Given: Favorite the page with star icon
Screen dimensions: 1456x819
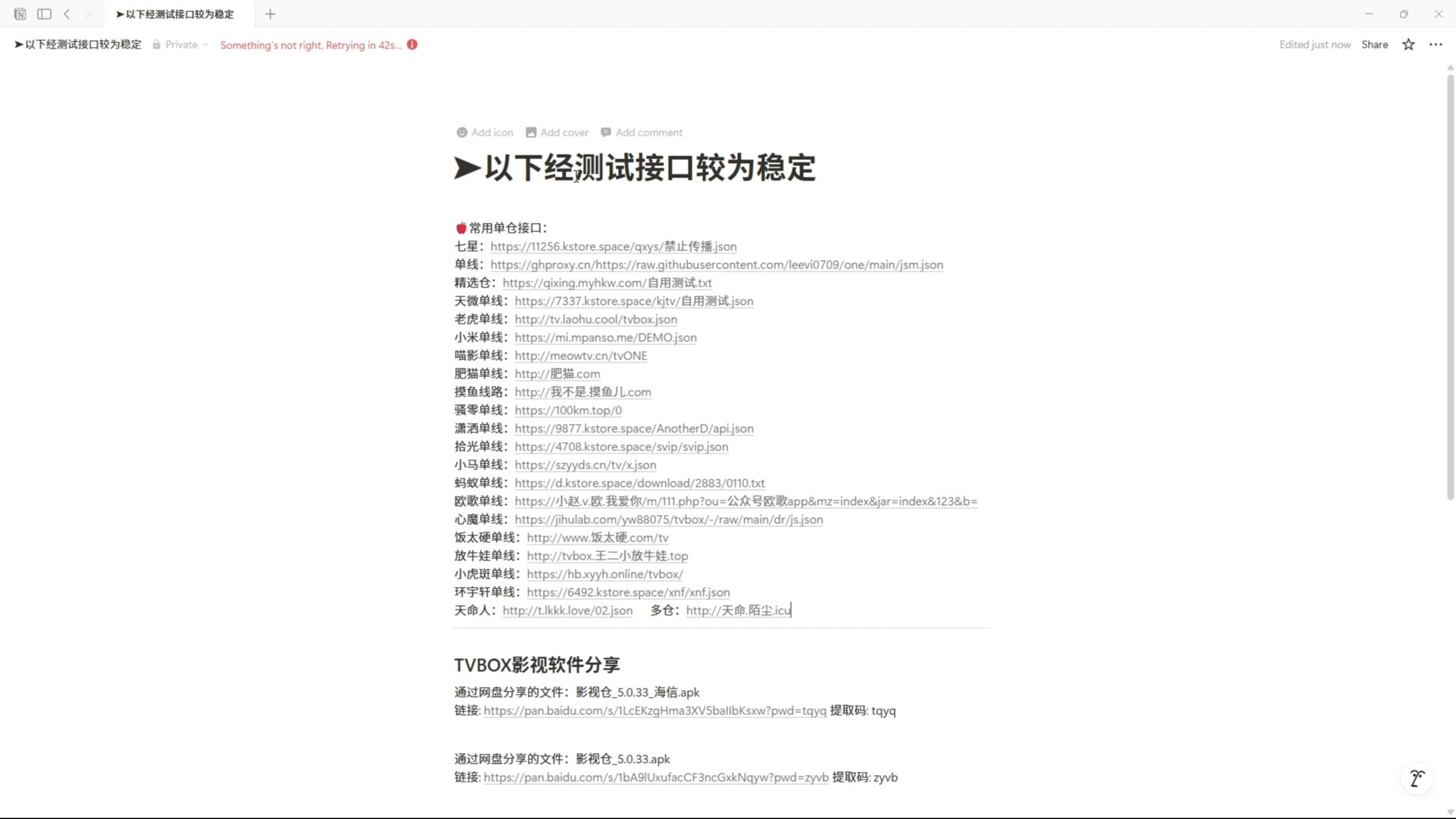Looking at the screenshot, I should pos(1408,45).
